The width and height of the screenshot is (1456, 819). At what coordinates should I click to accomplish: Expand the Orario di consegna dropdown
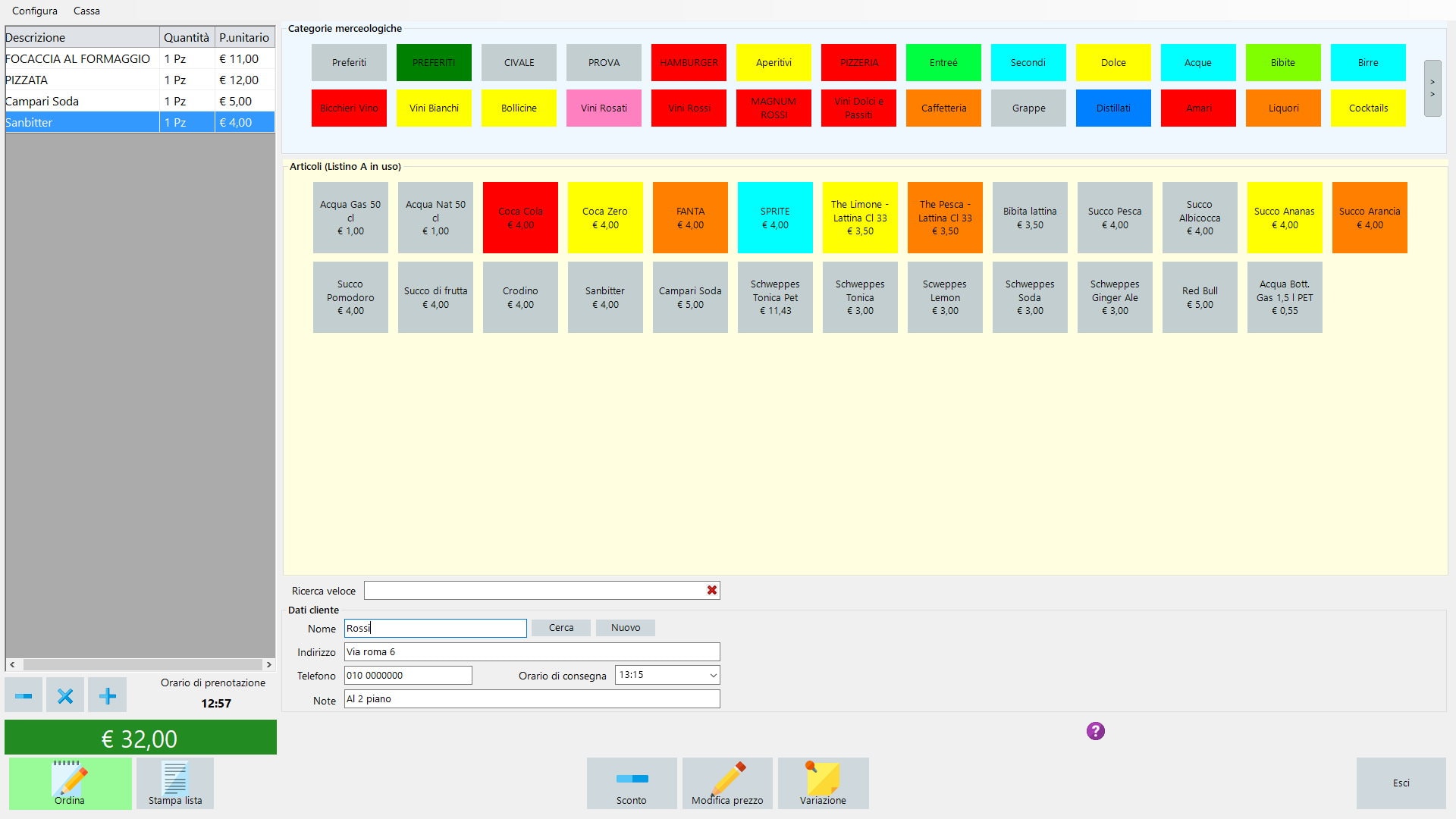[x=713, y=675]
